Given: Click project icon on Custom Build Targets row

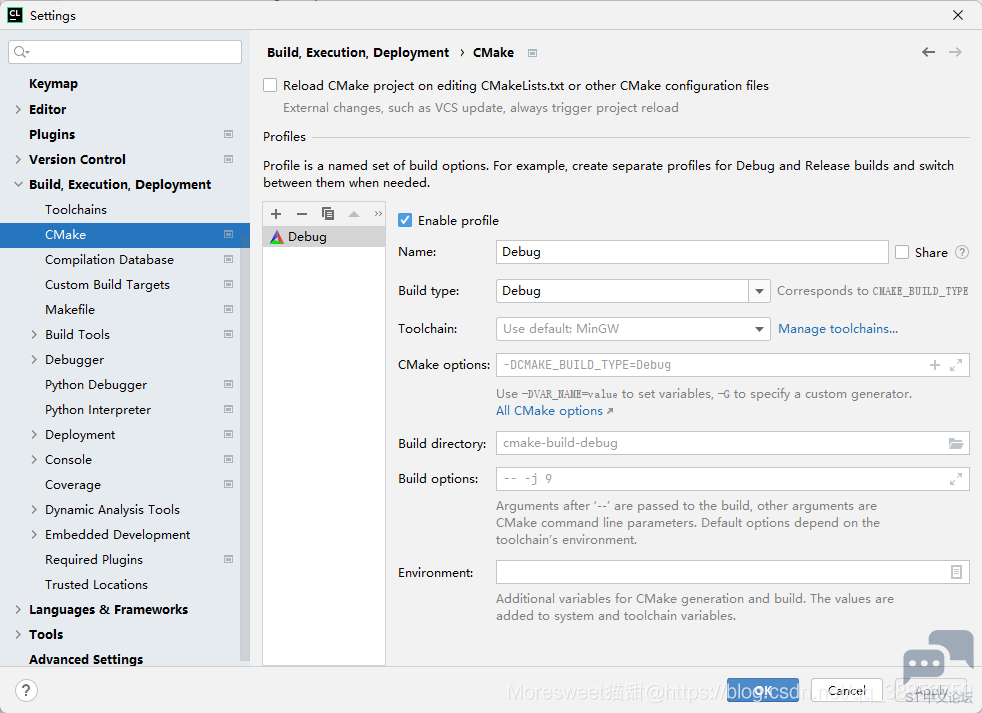Looking at the screenshot, I should [229, 284].
